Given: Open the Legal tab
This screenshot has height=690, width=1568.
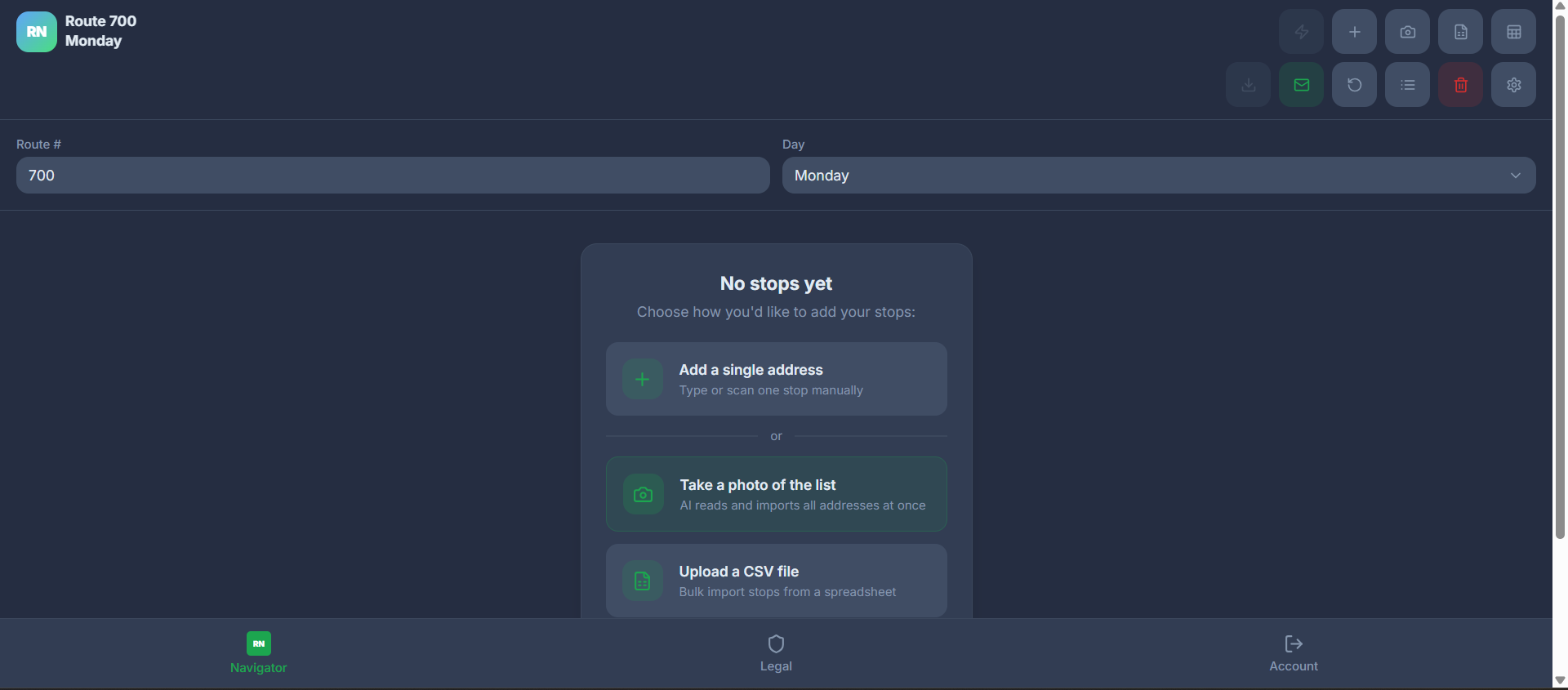Looking at the screenshot, I should point(776,653).
